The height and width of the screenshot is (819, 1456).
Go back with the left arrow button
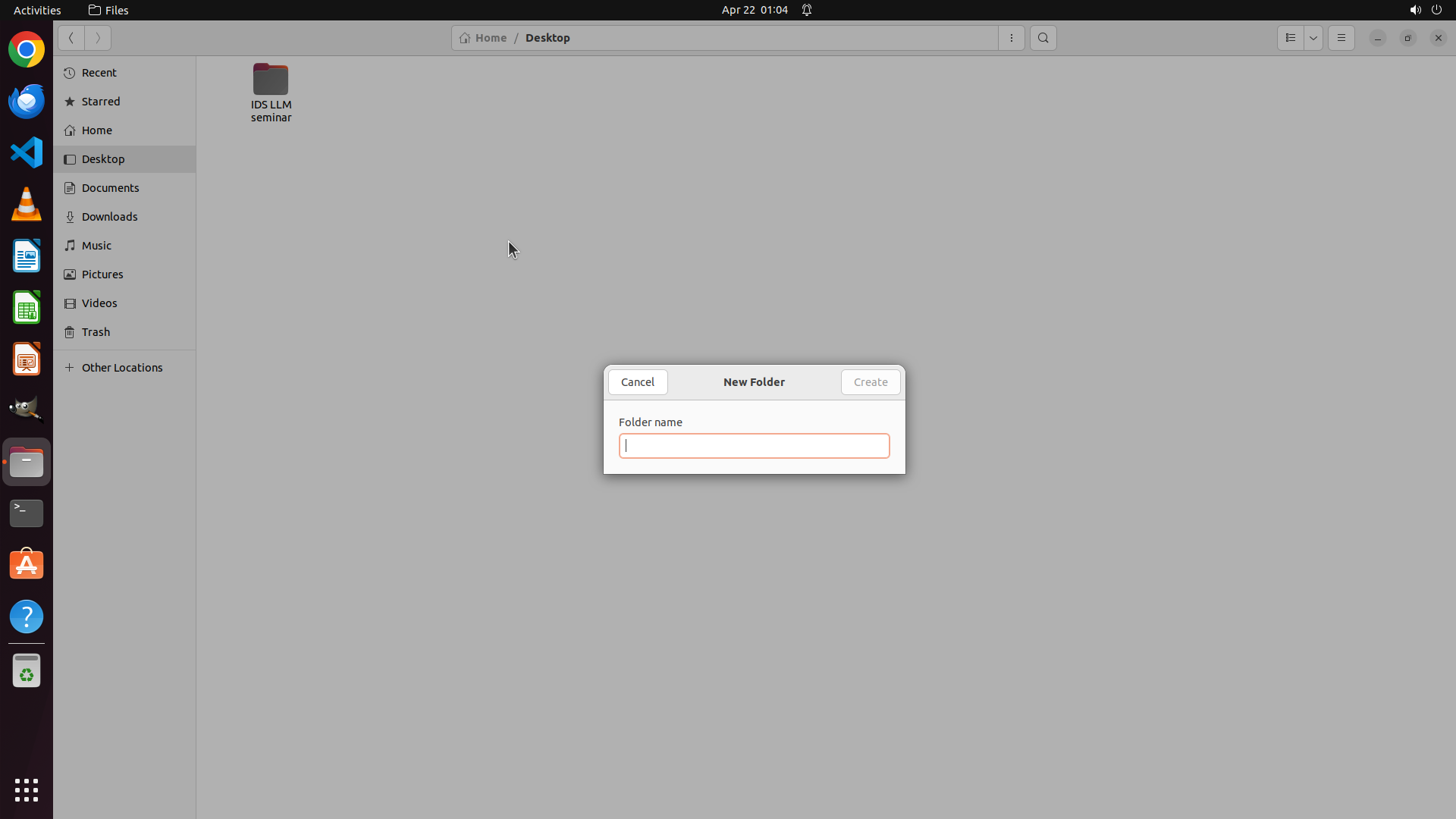[71, 38]
